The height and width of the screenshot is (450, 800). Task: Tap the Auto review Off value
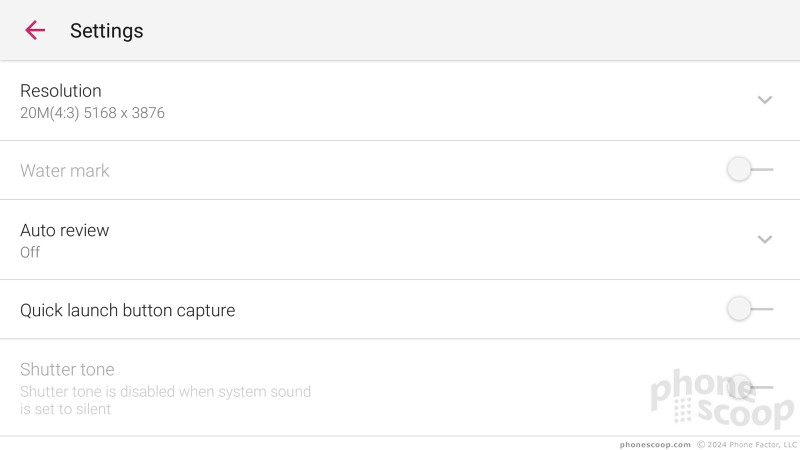(x=30, y=252)
